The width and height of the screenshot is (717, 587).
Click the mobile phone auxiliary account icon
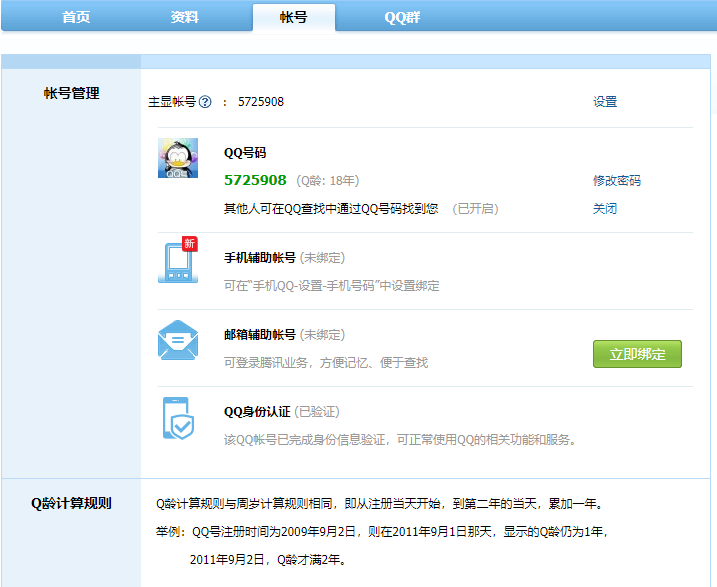[178, 260]
